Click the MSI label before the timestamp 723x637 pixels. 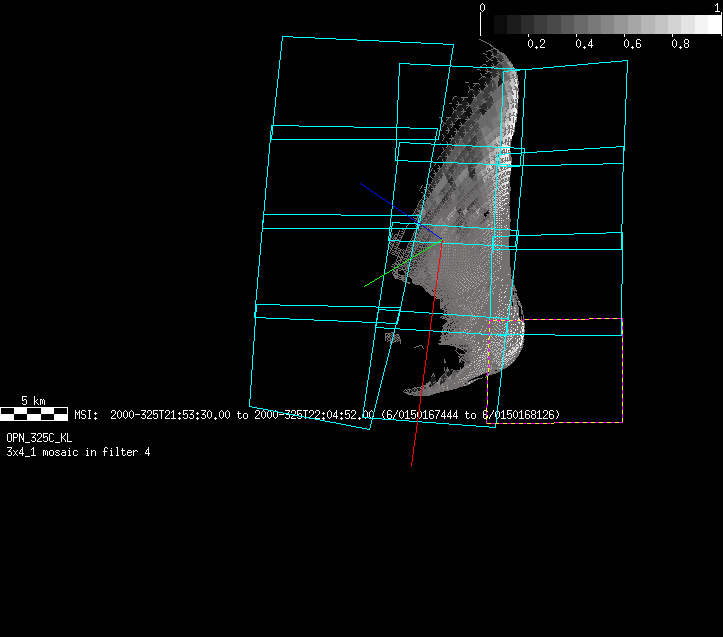(86, 414)
